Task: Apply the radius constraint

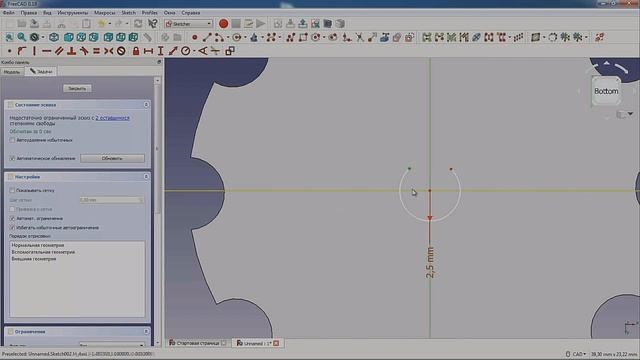Action: (185, 51)
